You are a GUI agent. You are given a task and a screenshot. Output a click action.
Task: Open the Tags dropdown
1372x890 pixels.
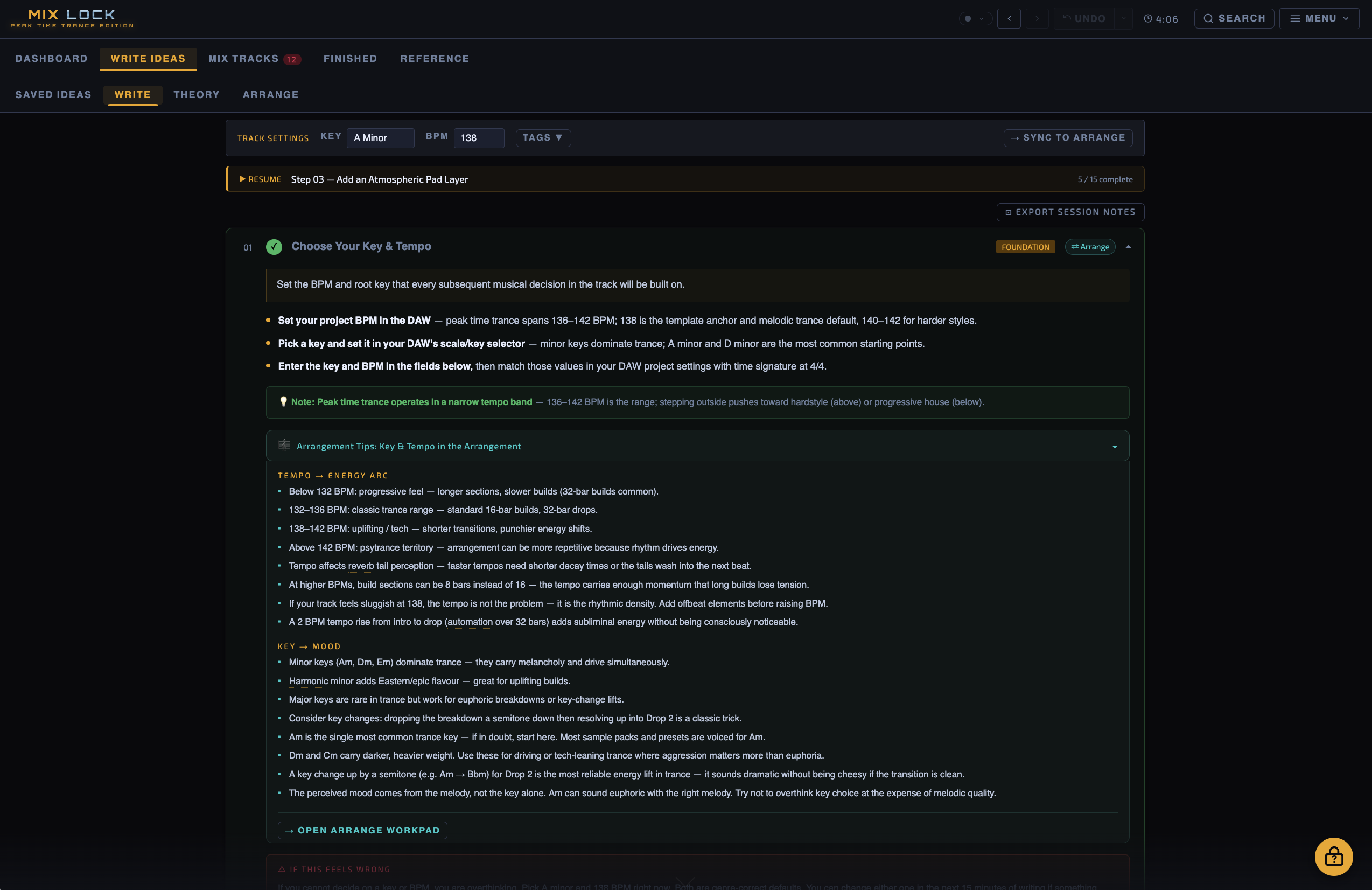[x=542, y=138]
